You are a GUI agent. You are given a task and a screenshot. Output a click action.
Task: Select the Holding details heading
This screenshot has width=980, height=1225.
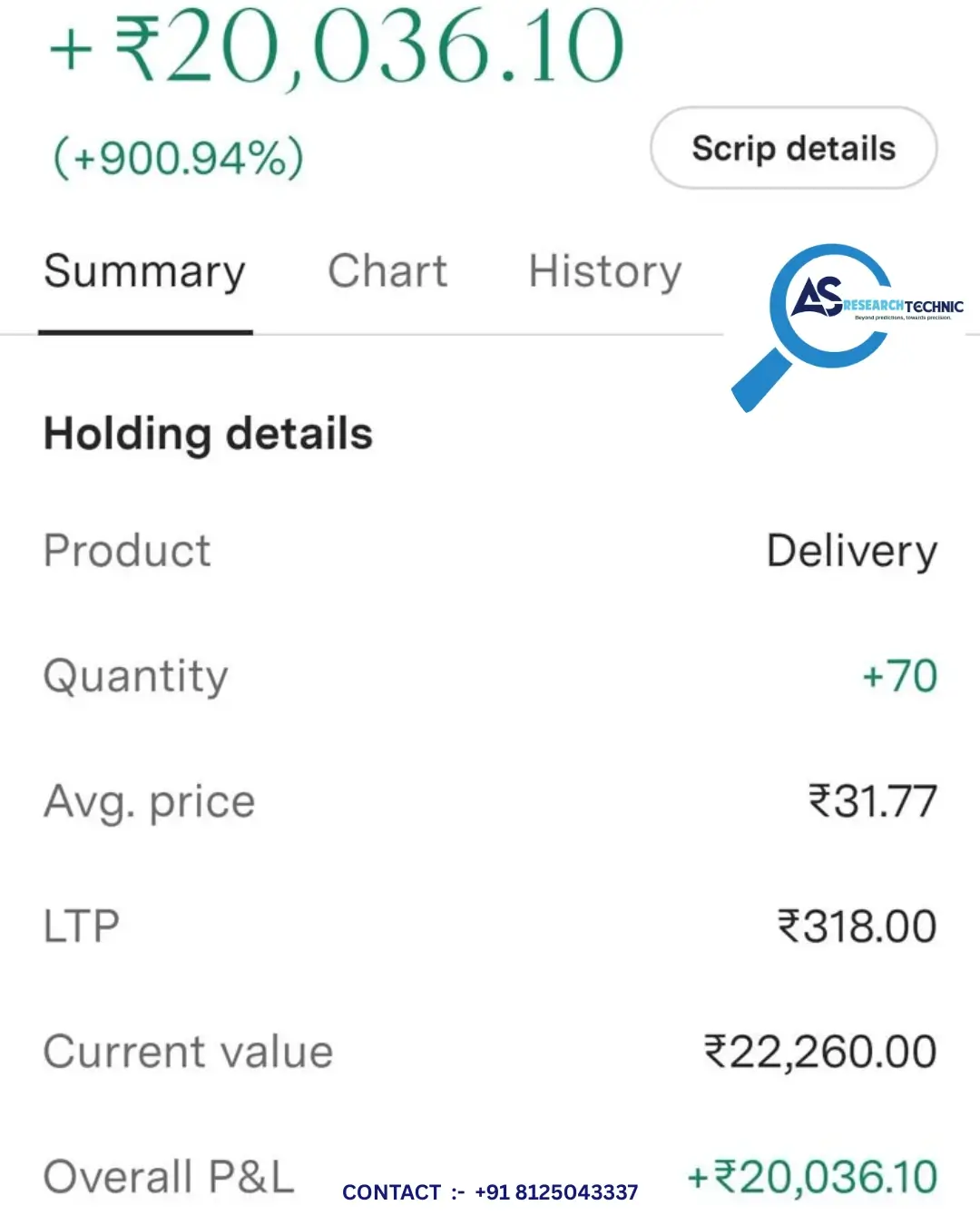coord(209,434)
